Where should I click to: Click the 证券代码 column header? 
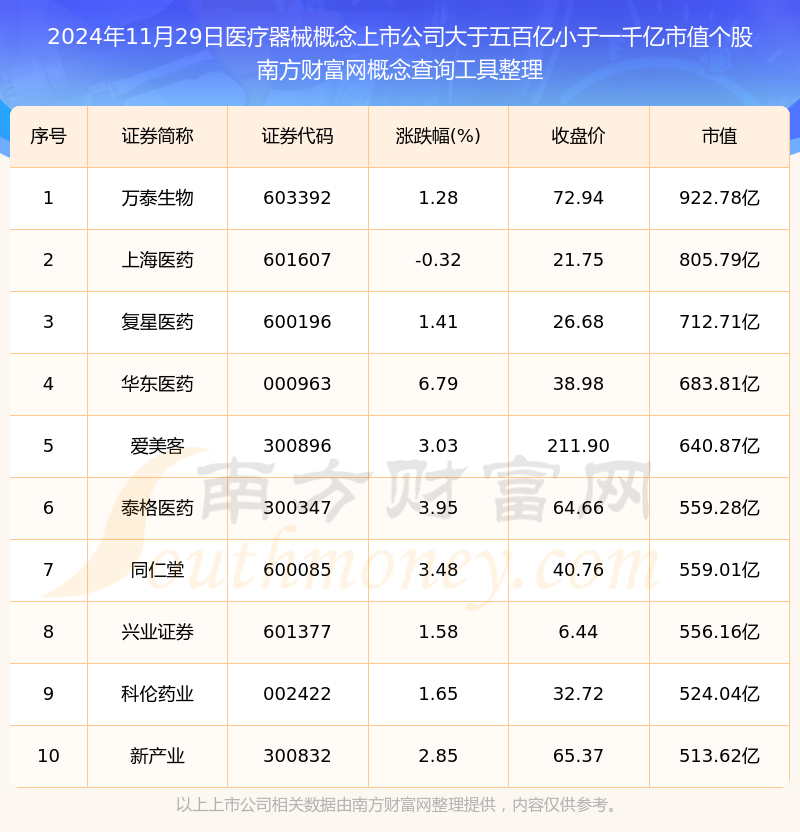click(x=298, y=136)
